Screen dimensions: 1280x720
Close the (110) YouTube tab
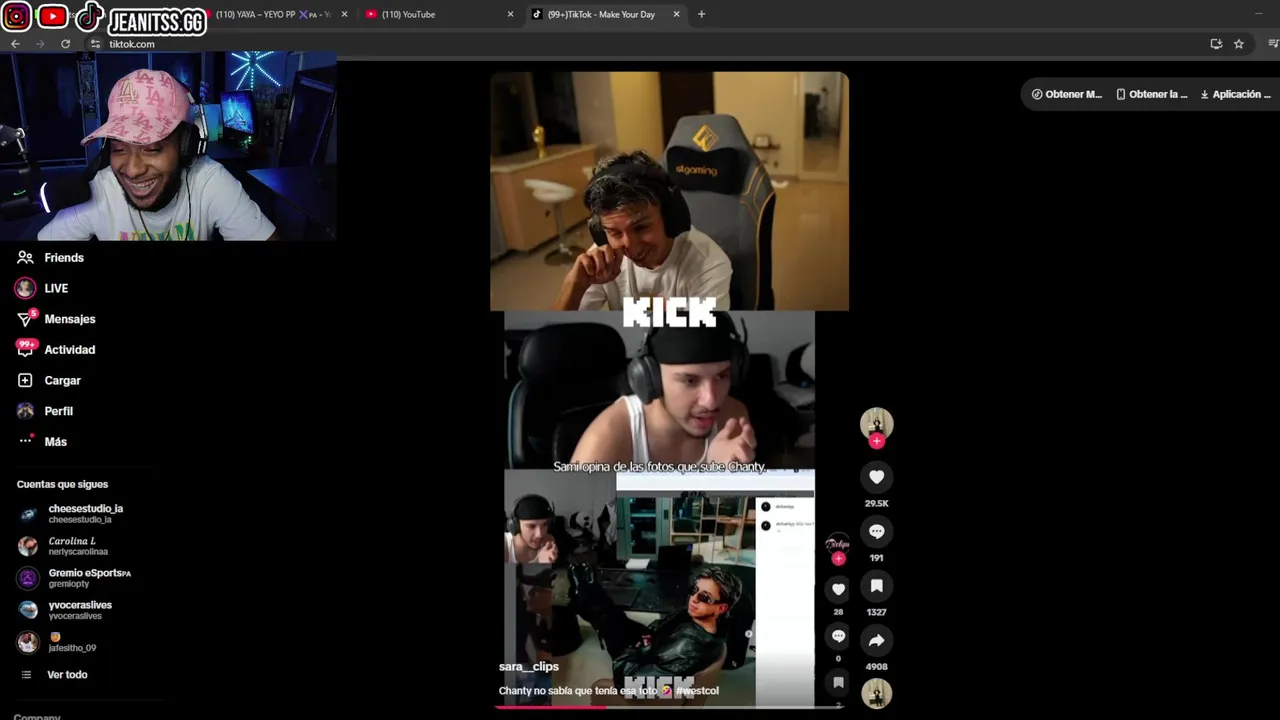click(511, 14)
